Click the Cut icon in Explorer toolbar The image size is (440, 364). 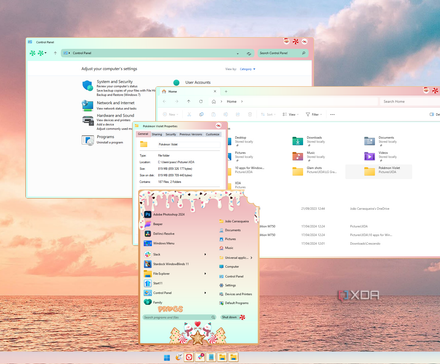coord(189,114)
